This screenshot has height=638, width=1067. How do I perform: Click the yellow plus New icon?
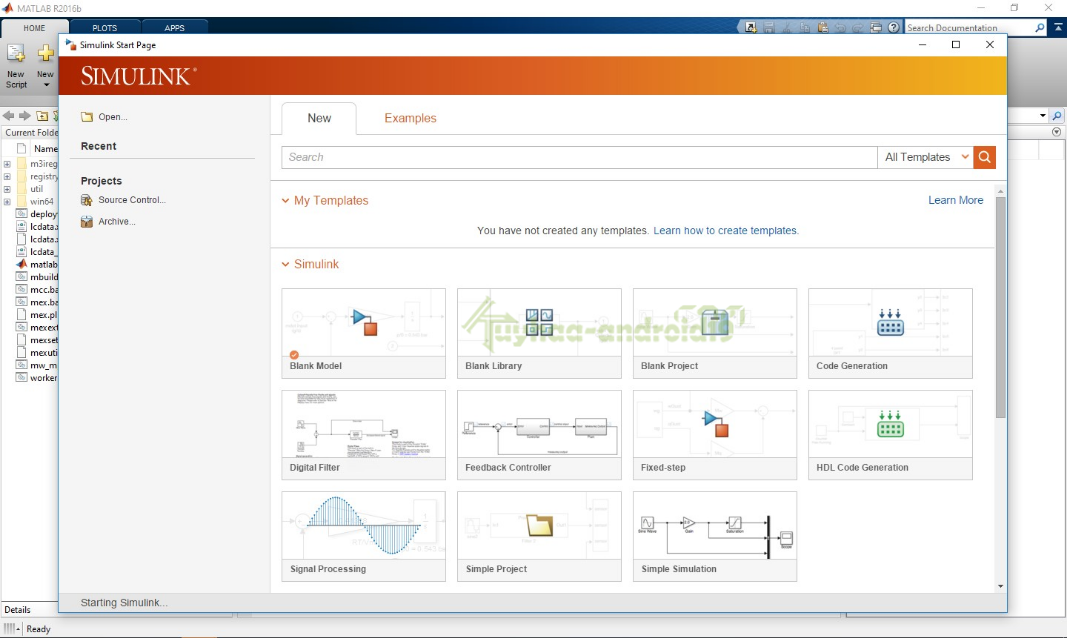[x=46, y=53]
